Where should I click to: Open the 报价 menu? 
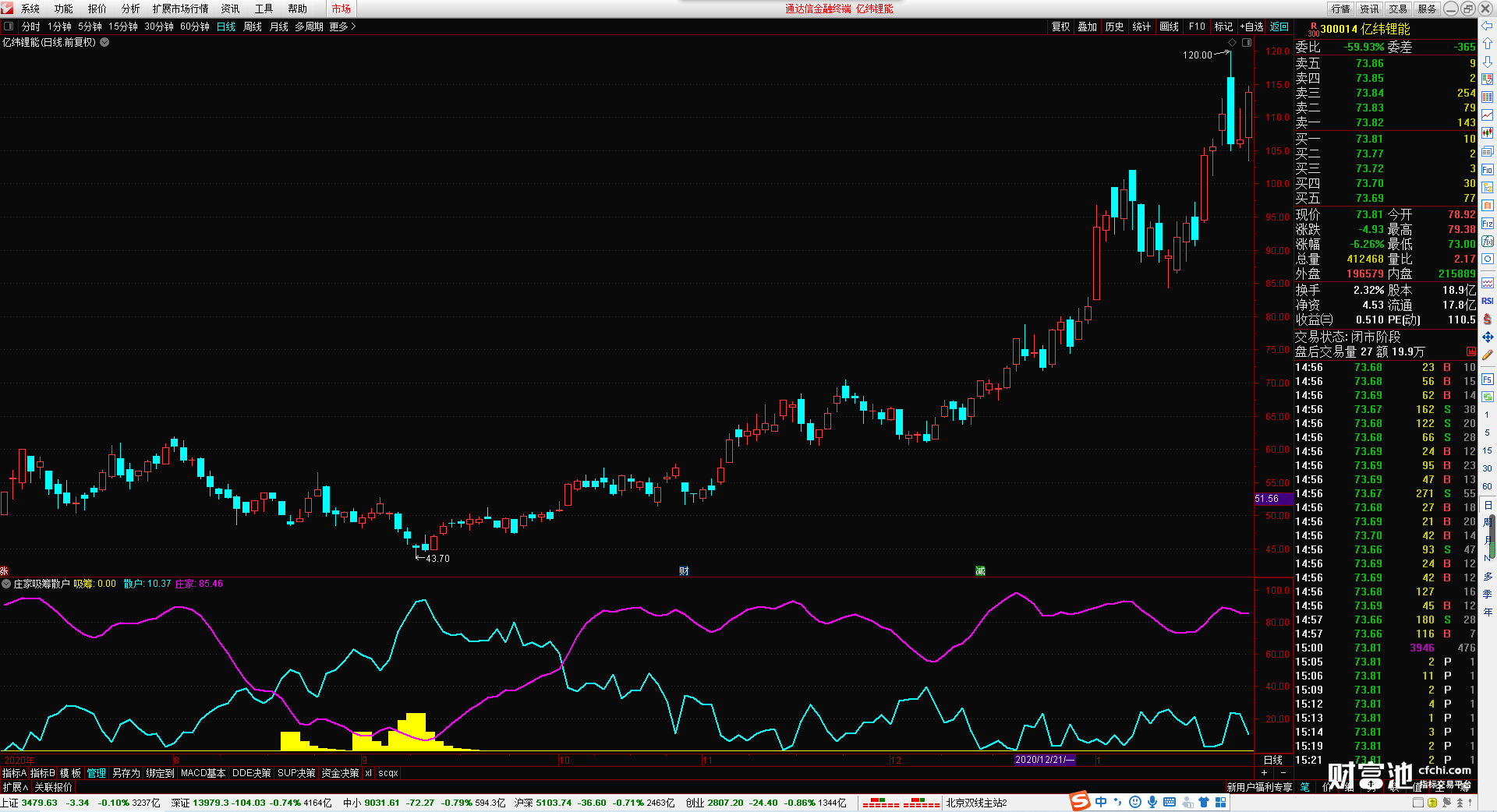coord(97,9)
